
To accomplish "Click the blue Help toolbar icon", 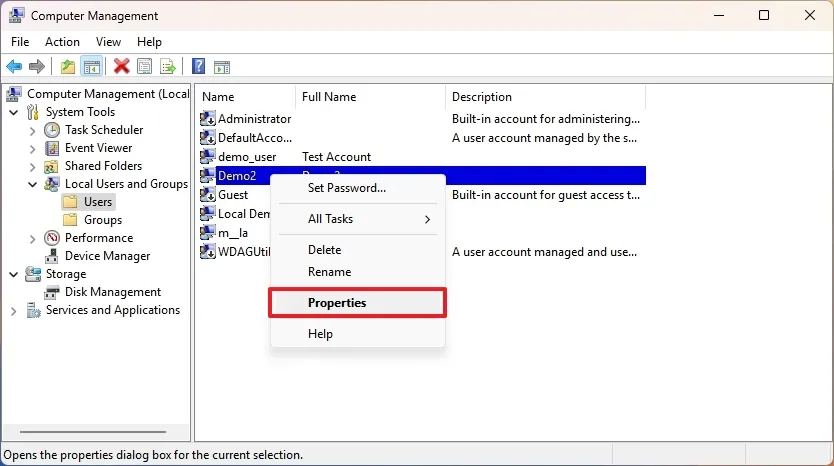I will 198,67.
